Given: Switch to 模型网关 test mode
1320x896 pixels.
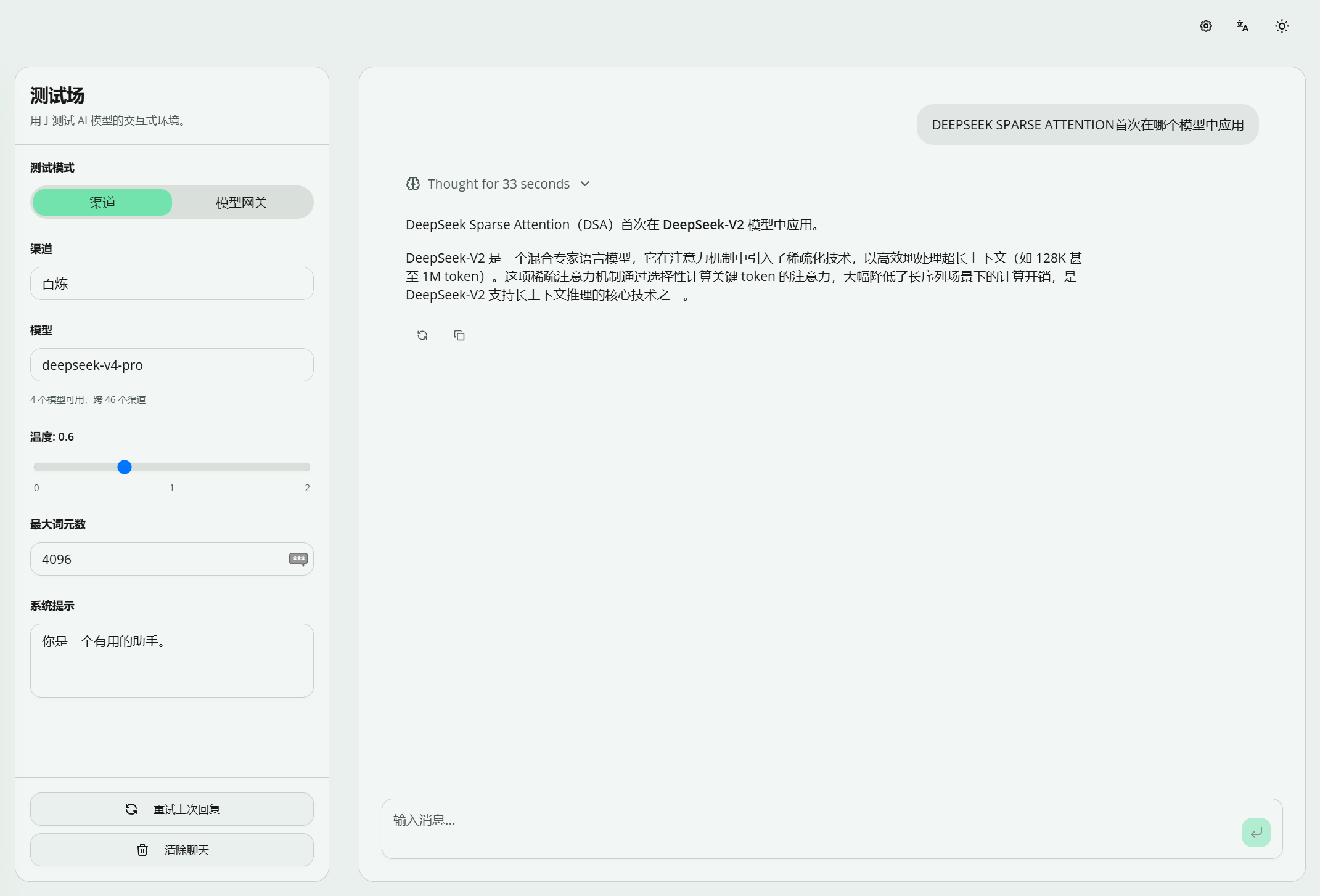Looking at the screenshot, I should [x=241, y=202].
